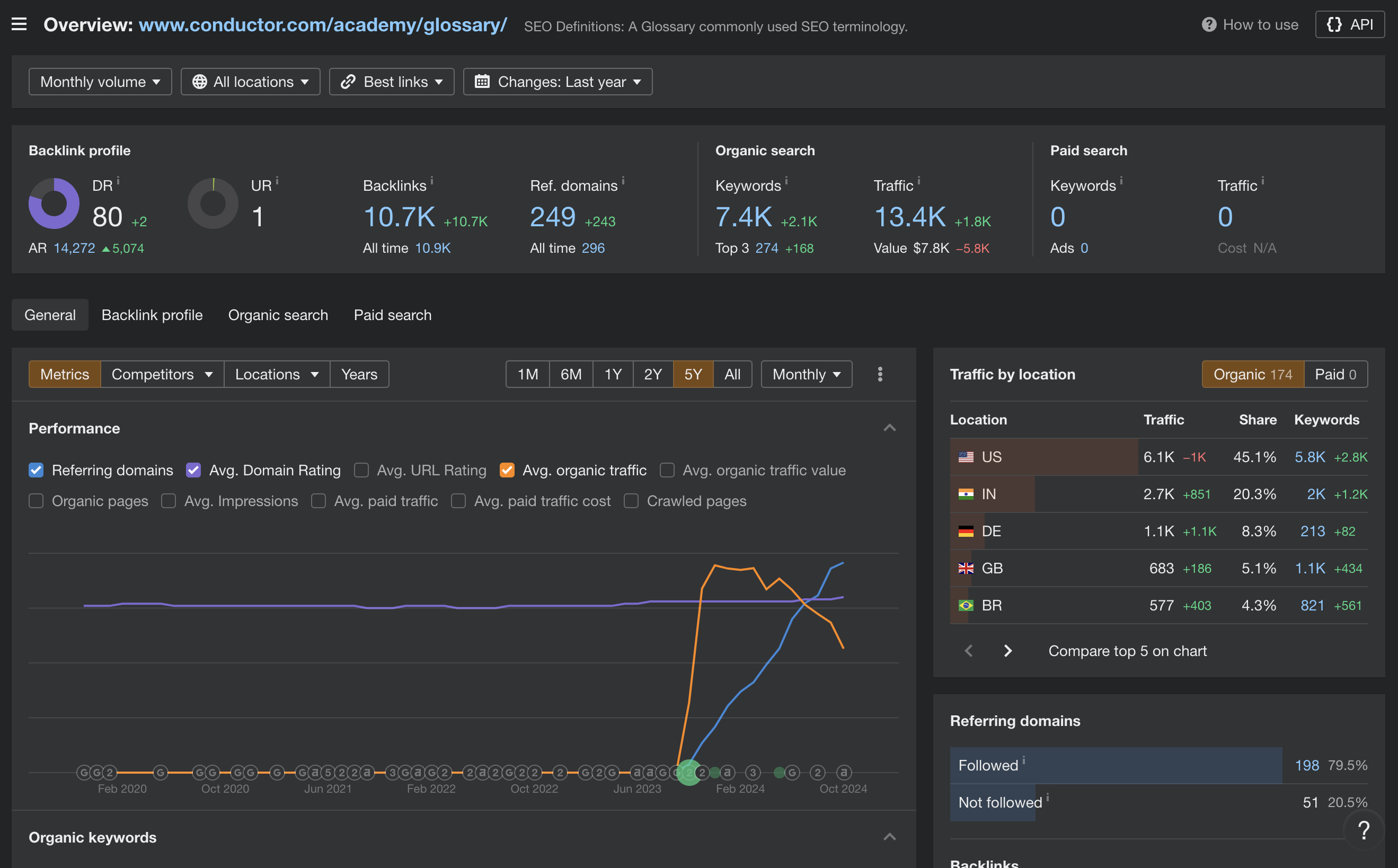Open the help question mark bubble
This screenshot has height=868, width=1398.
pyautogui.click(x=1364, y=830)
